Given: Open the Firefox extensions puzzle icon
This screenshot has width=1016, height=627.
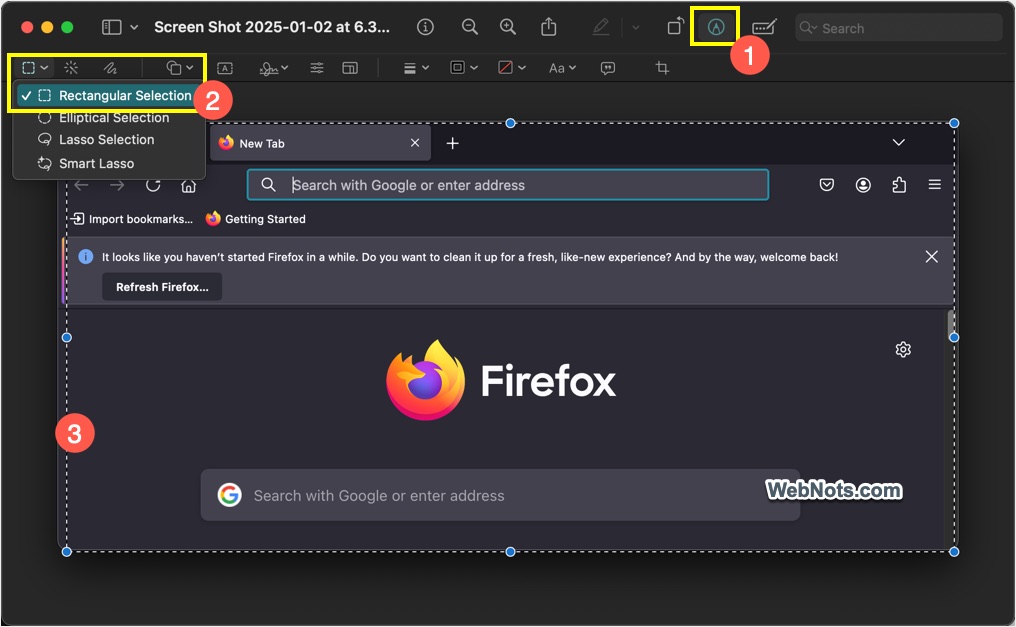Looking at the screenshot, I should [899, 185].
